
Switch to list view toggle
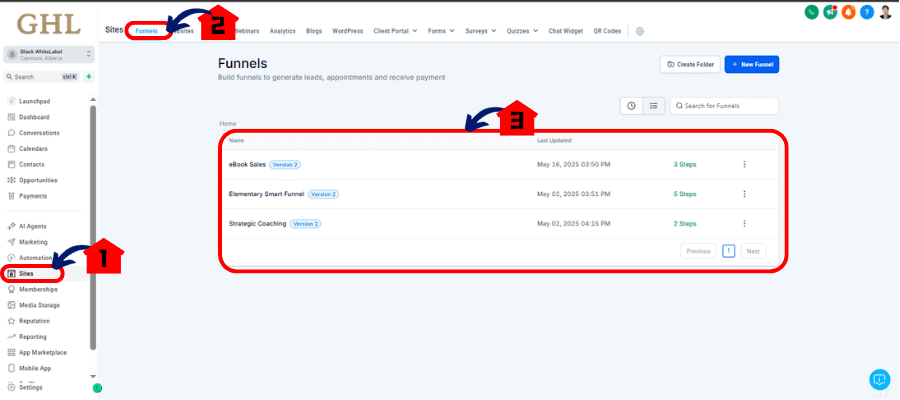point(653,106)
